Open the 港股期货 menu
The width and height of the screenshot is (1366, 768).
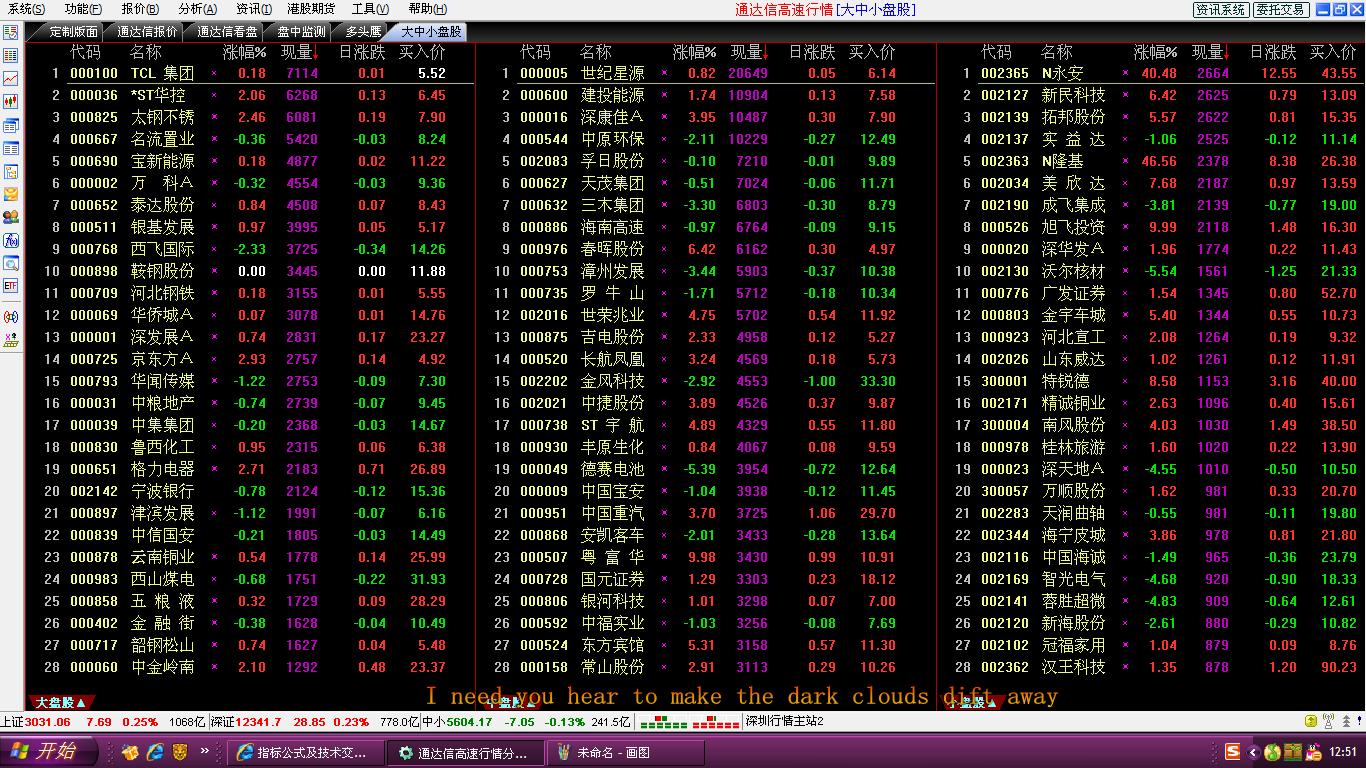pos(312,9)
